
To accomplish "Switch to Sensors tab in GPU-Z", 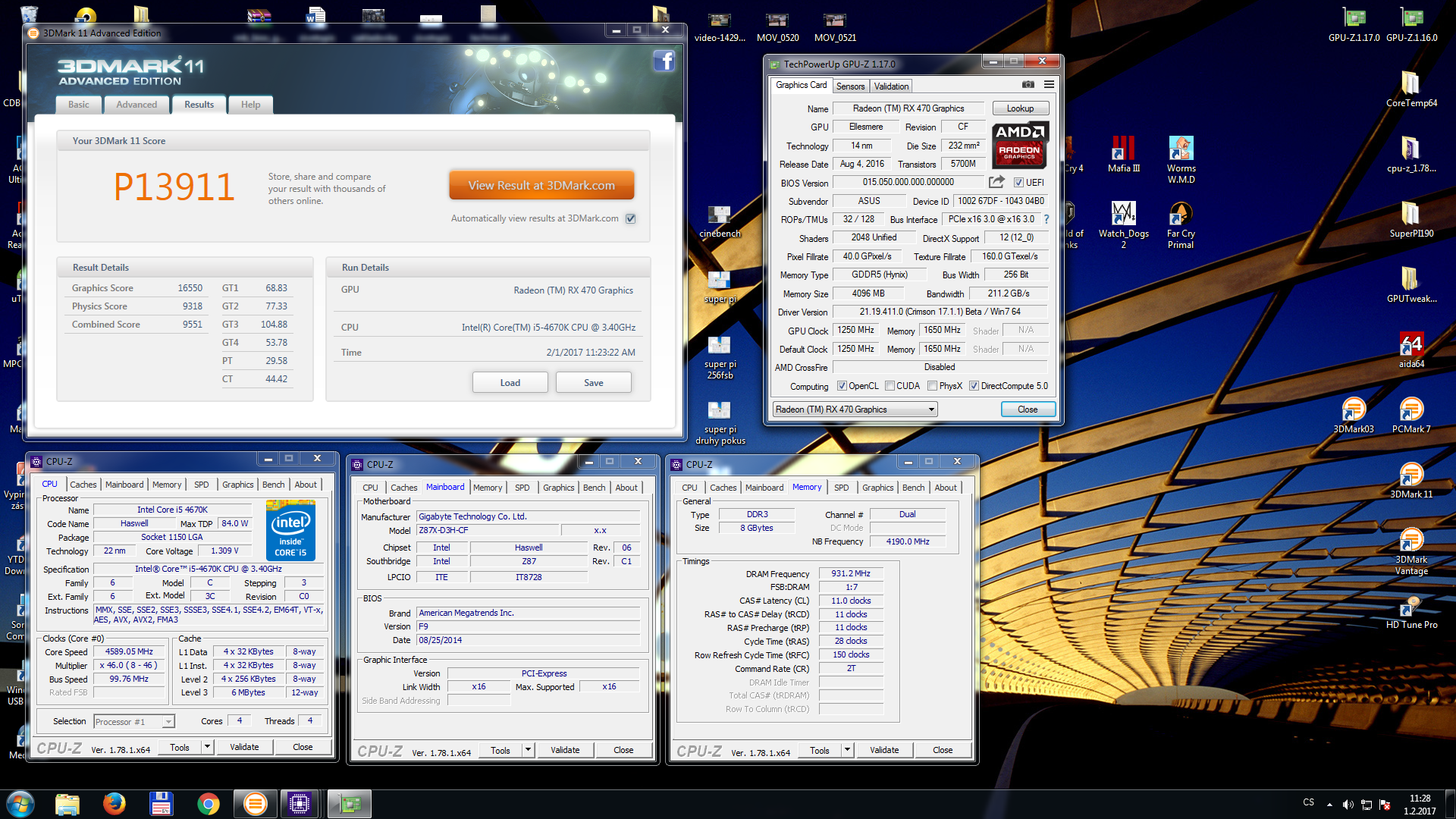I will click(x=850, y=86).
